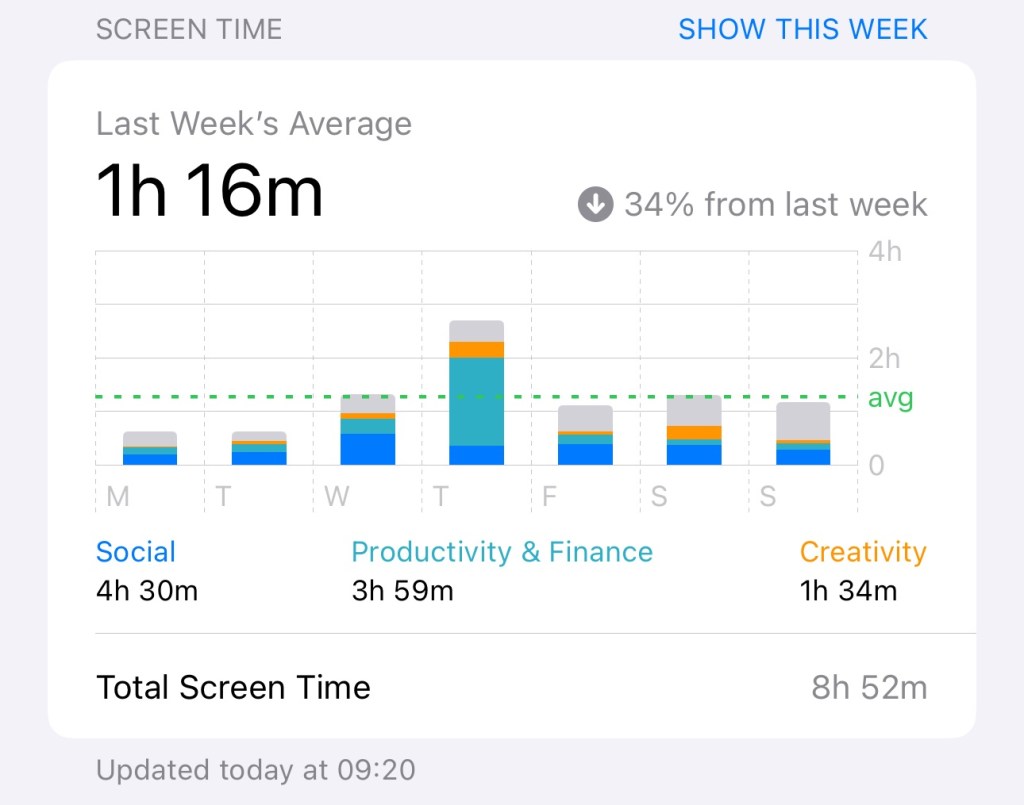Viewport: 1024px width, 805px height.
Task: Tap Thursday's tallest usage bar
Action: [476, 393]
